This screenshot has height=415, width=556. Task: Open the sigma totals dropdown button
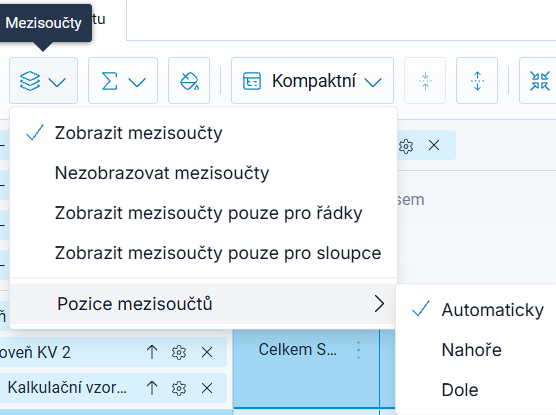pos(123,81)
